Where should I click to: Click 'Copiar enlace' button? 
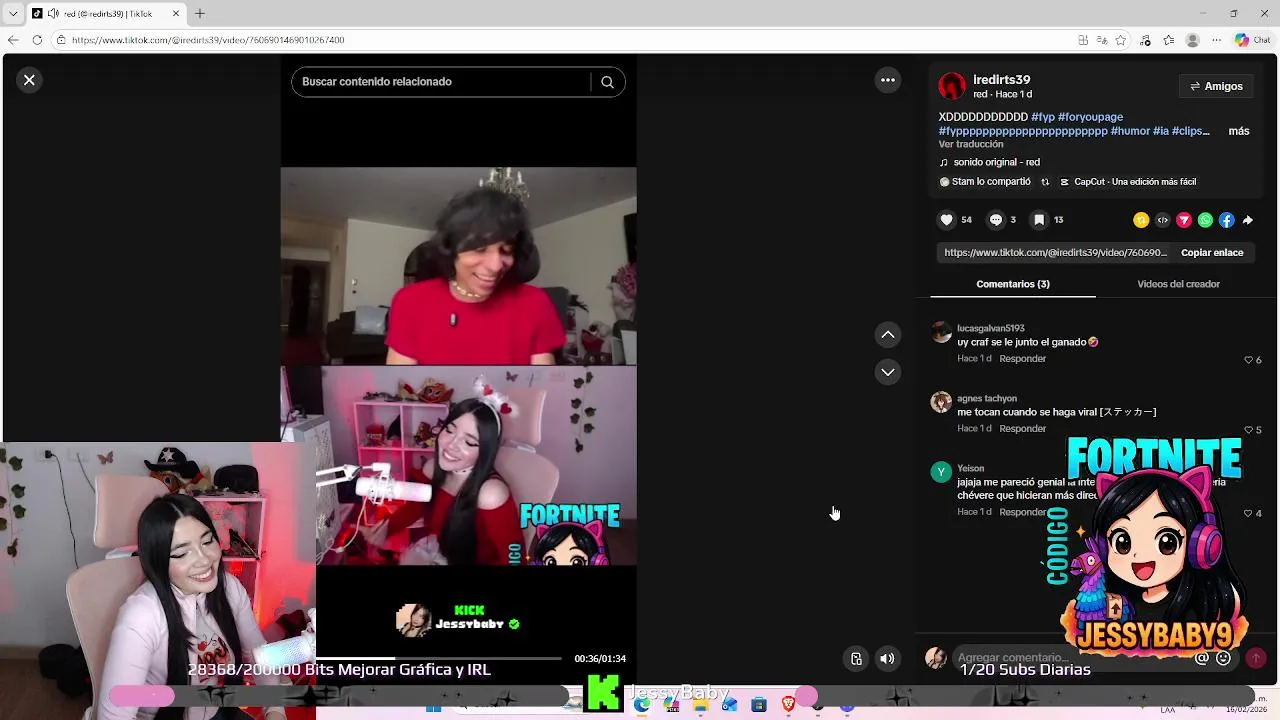(x=1212, y=253)
